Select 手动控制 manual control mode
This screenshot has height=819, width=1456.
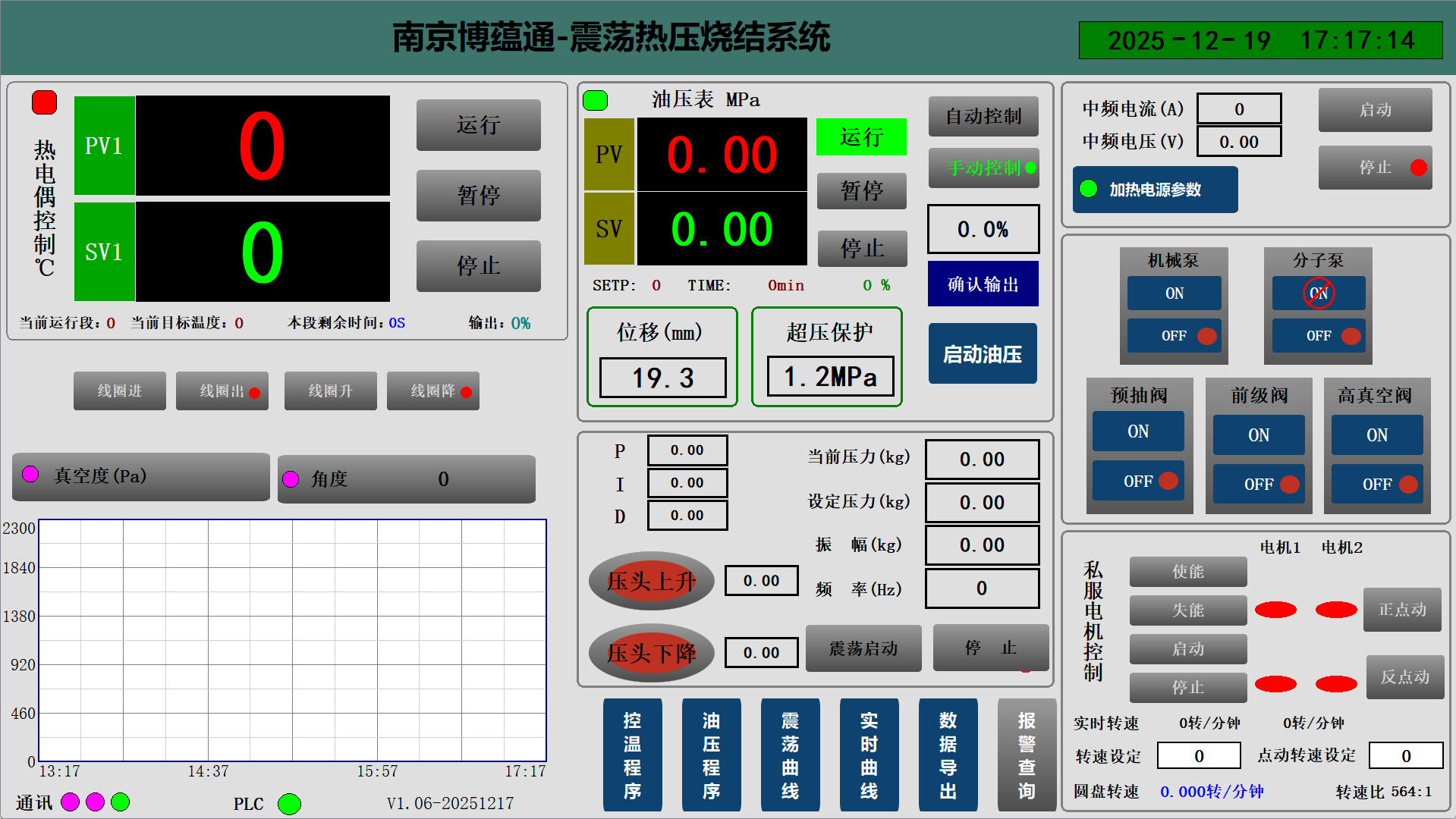[983, 168]
